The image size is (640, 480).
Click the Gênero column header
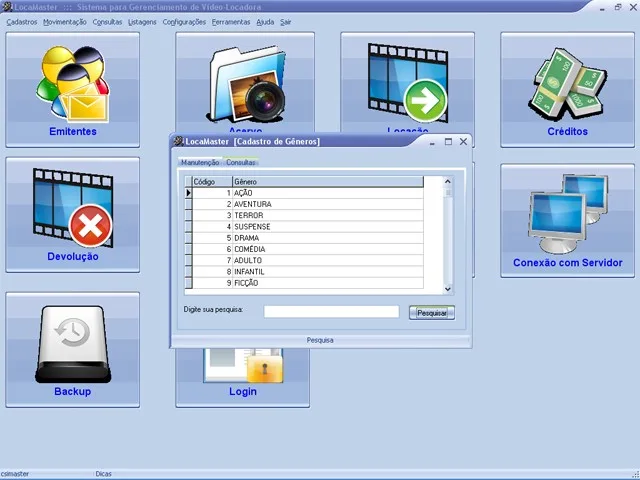tap(328, 182)
